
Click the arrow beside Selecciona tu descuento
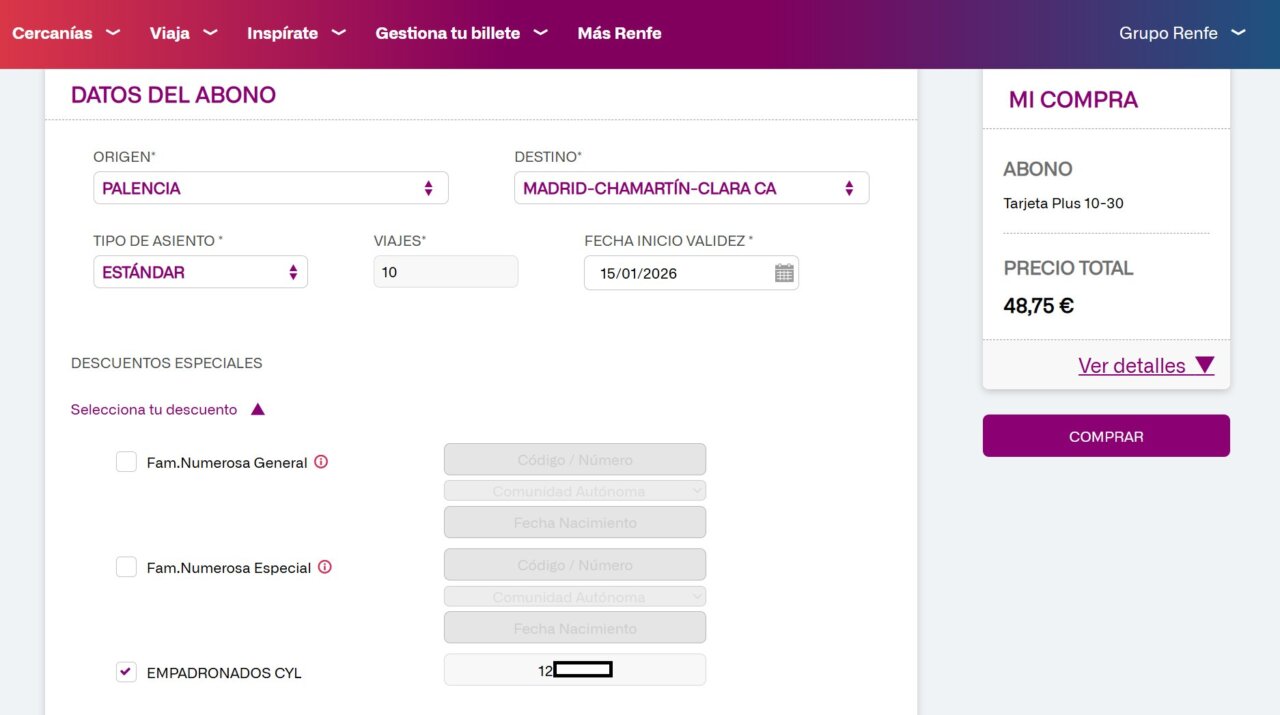[258, 409]
